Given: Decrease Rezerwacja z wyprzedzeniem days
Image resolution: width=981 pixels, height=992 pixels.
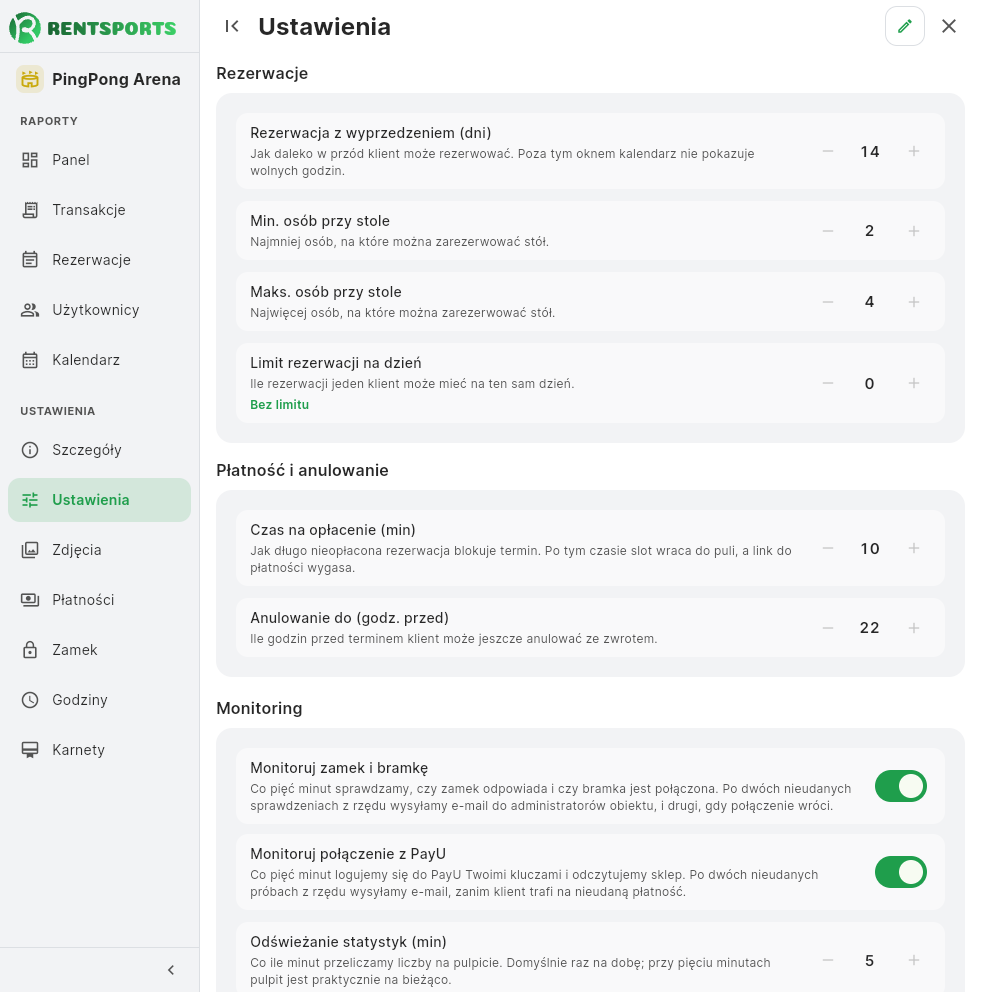Looking at the screenshot, I should 828,151.
